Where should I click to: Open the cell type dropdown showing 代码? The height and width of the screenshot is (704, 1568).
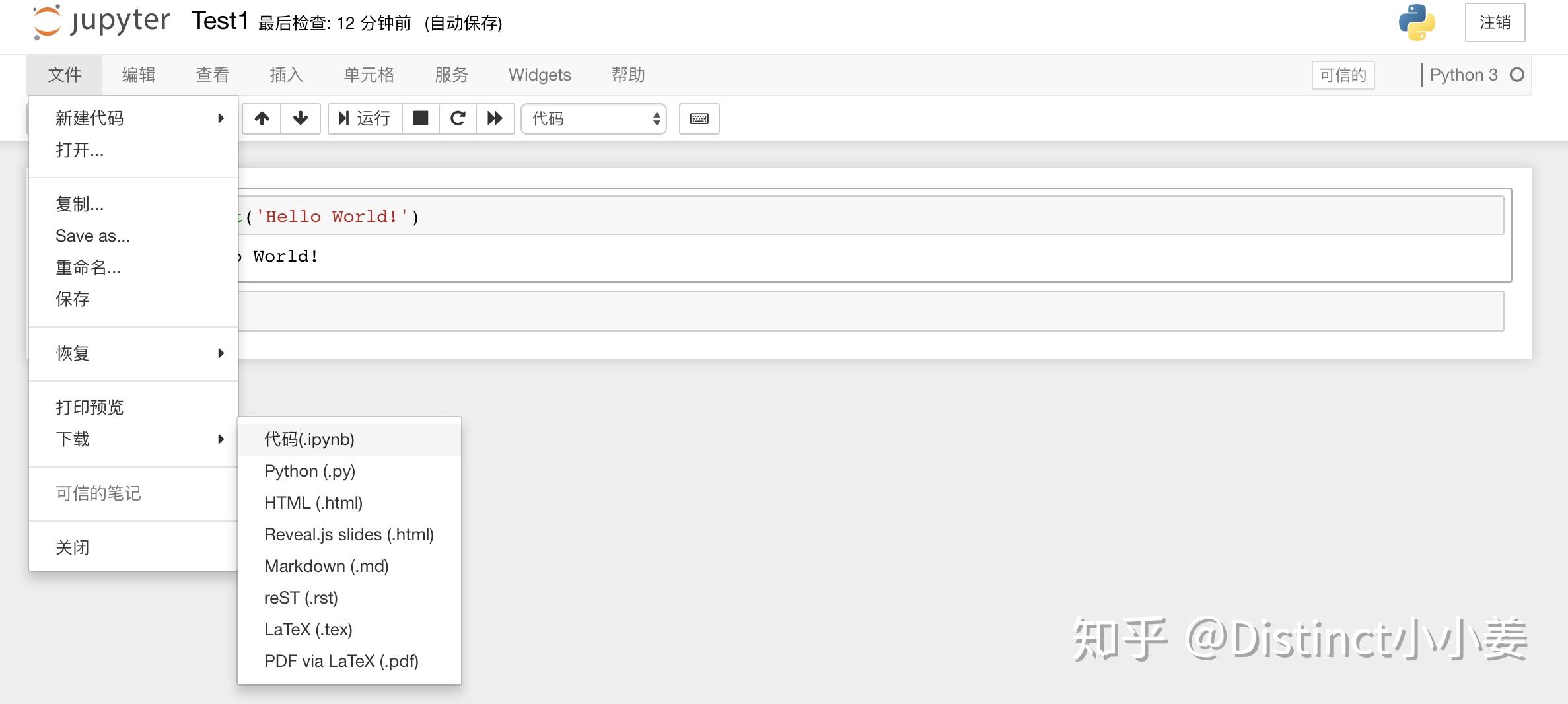pos(592,119)
